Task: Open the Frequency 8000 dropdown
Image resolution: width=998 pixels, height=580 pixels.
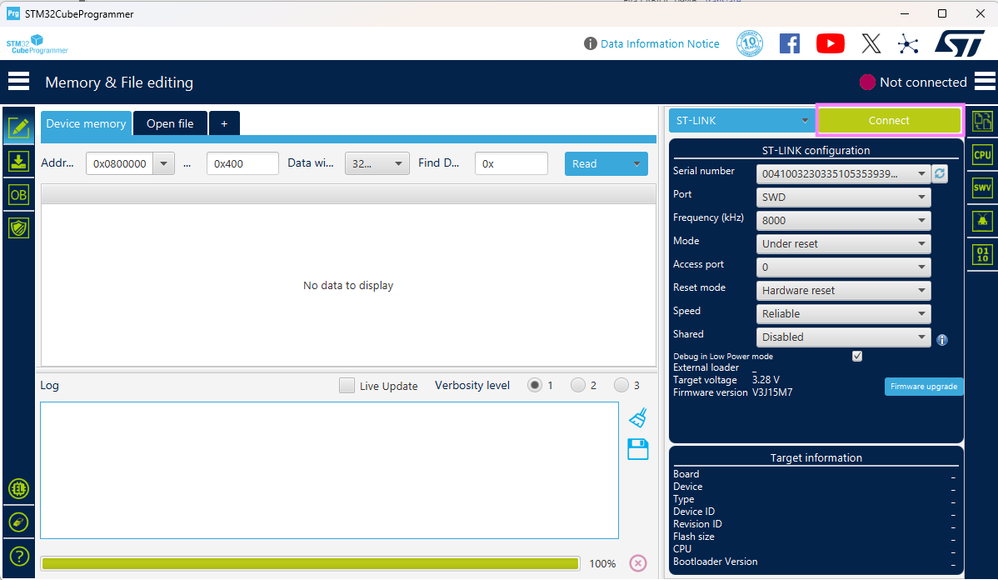Action: tap(843, 220)
